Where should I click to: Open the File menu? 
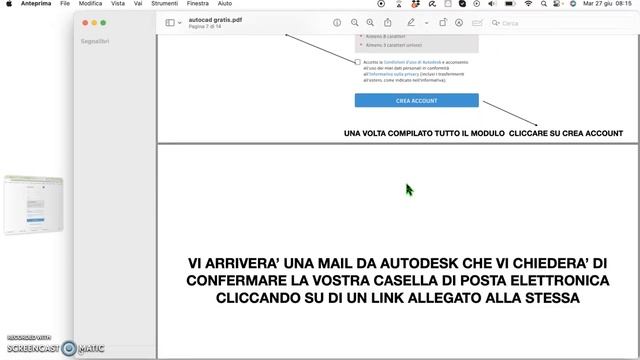coord(64,4)
